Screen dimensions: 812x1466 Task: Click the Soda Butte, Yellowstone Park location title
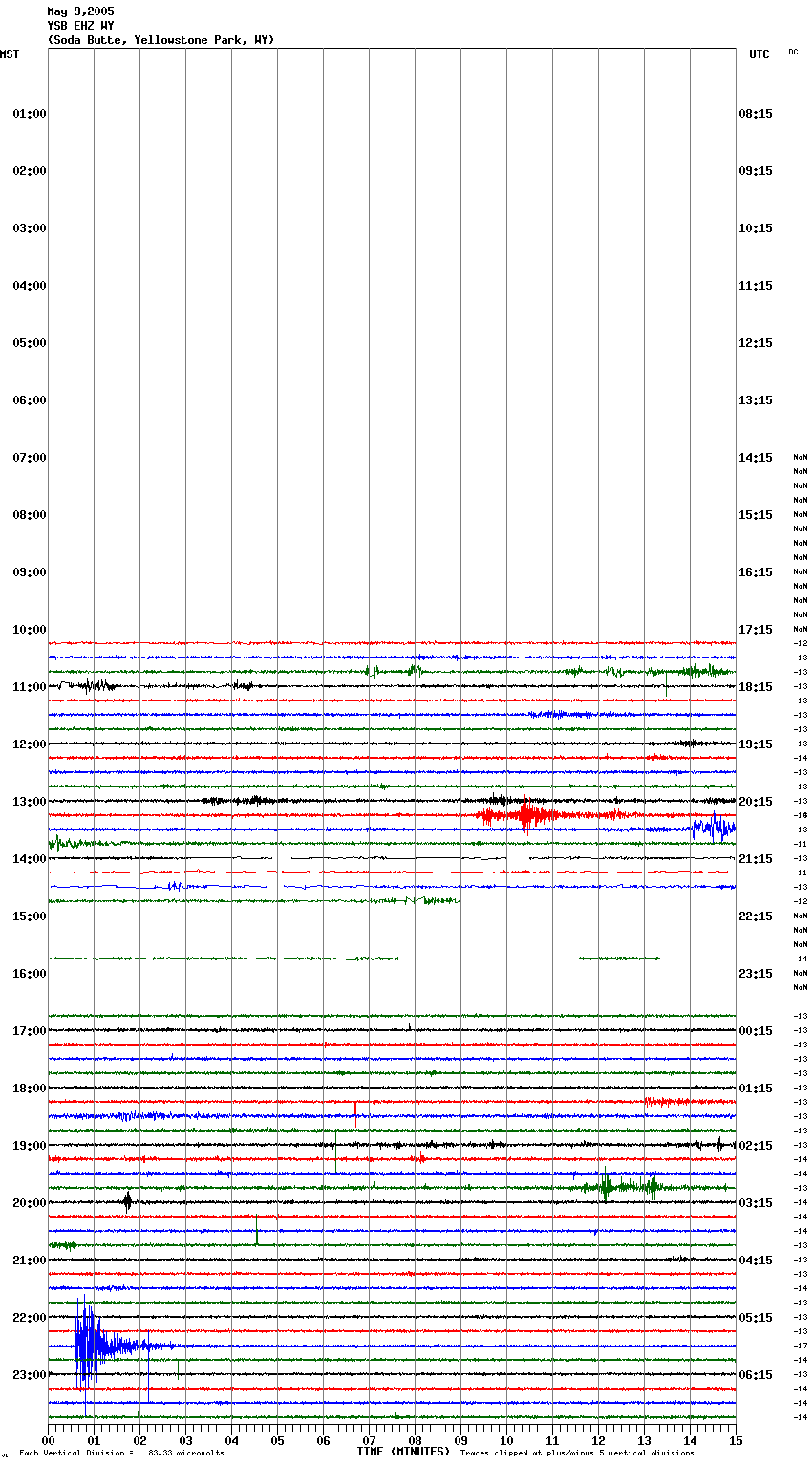(x=160, y=40)
